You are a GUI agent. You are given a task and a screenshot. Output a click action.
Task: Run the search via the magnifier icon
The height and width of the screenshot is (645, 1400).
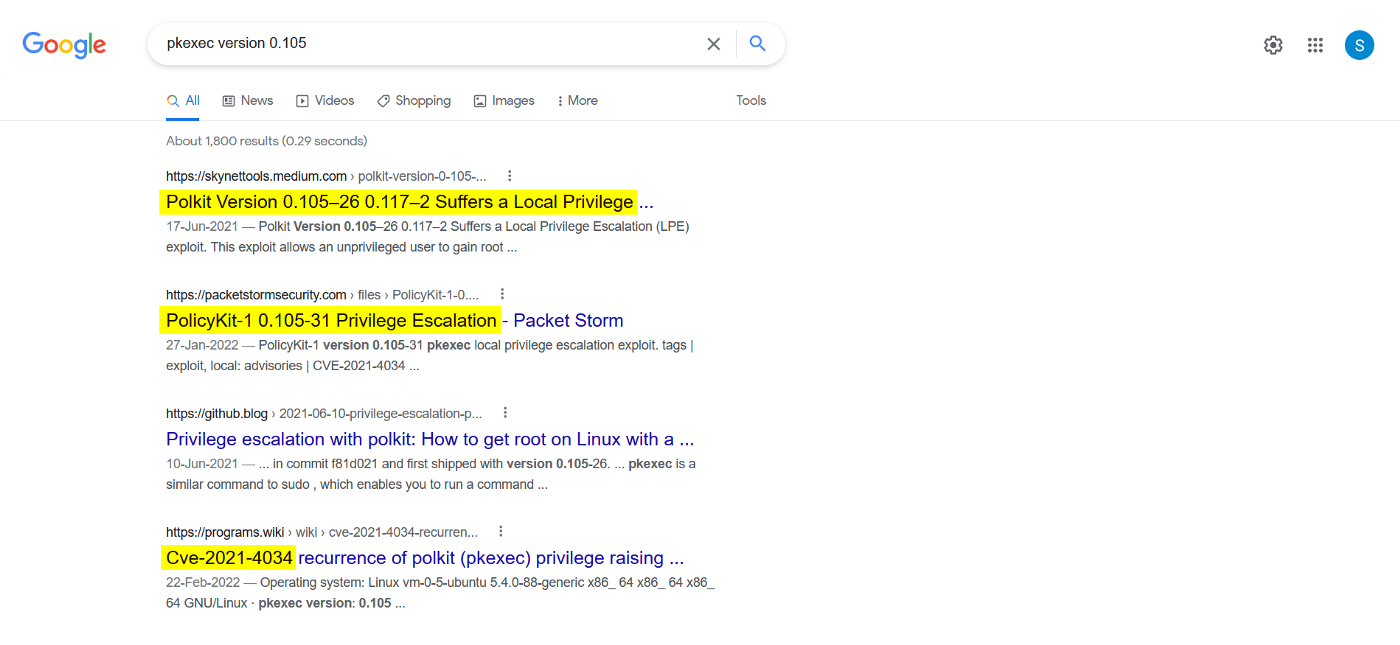click(x=757, y=43)
